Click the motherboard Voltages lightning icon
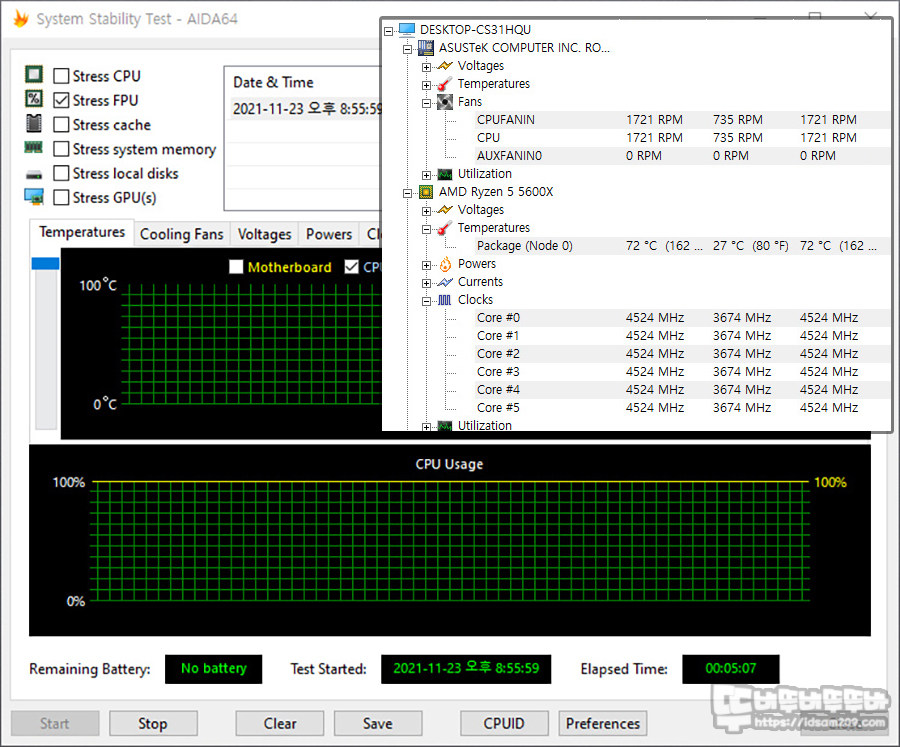 445,65
